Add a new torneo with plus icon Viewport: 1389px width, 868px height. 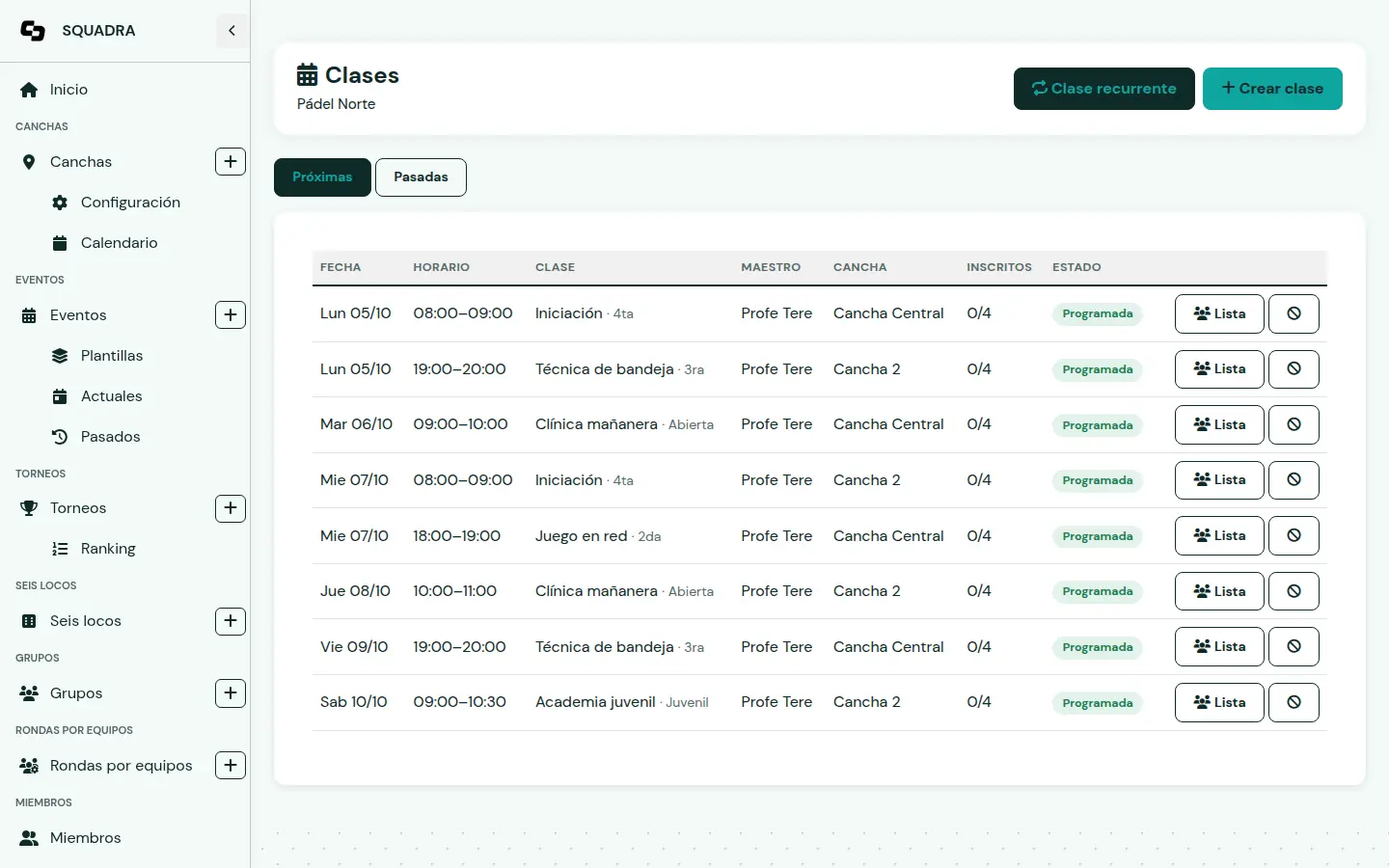[231, 508]
